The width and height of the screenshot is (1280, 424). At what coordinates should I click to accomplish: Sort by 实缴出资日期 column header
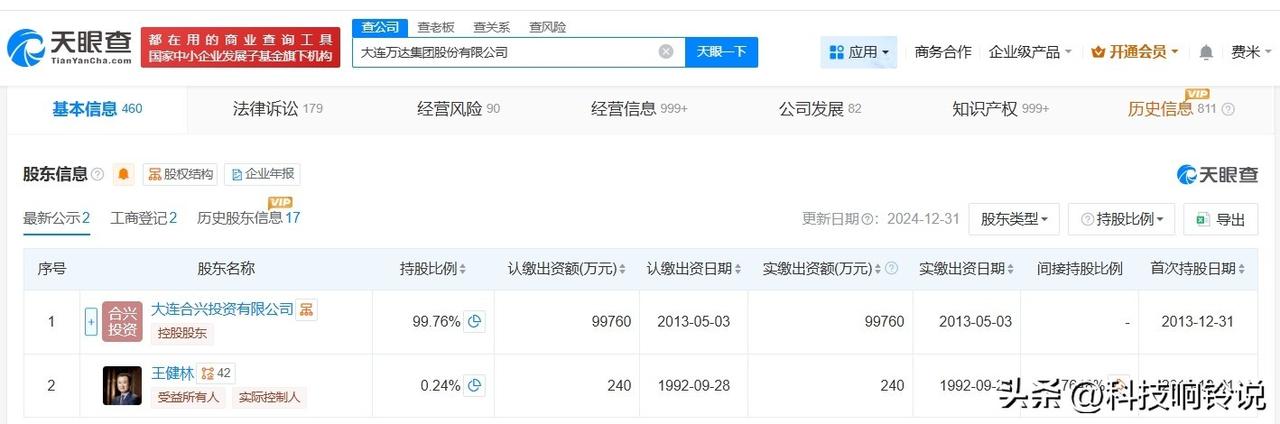point(967,269)
